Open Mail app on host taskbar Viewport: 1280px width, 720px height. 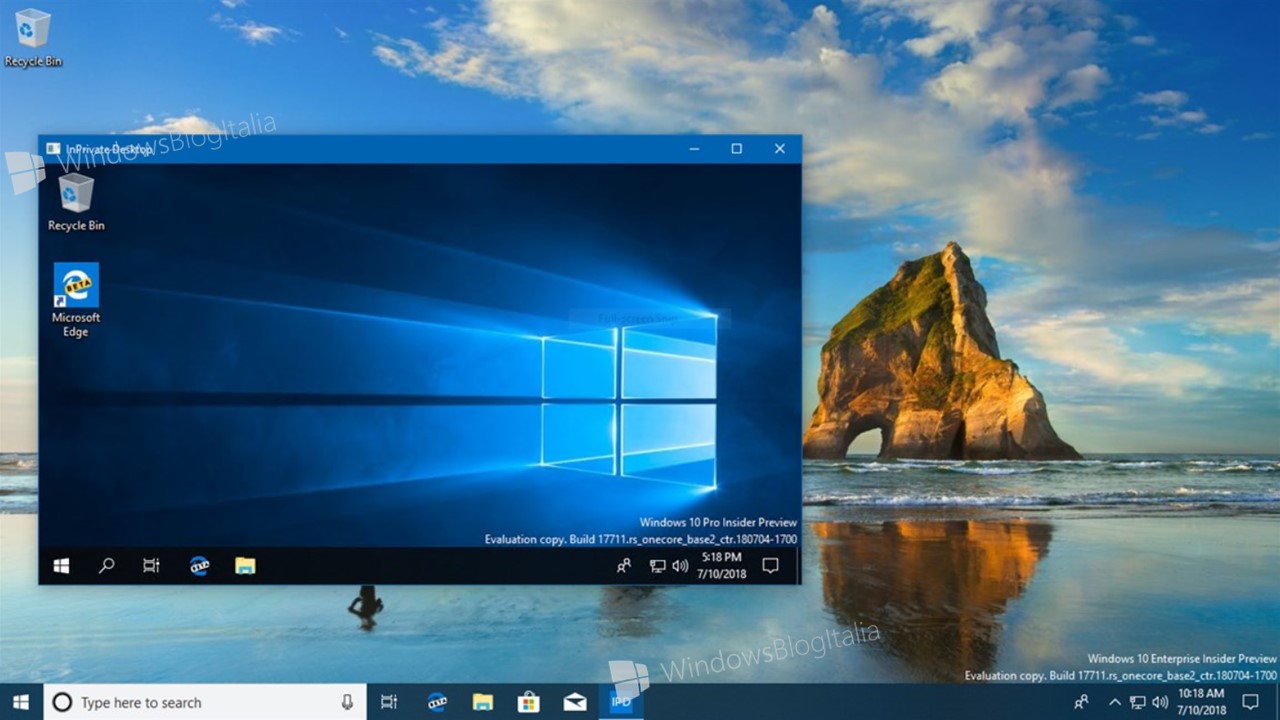point(575,702)
